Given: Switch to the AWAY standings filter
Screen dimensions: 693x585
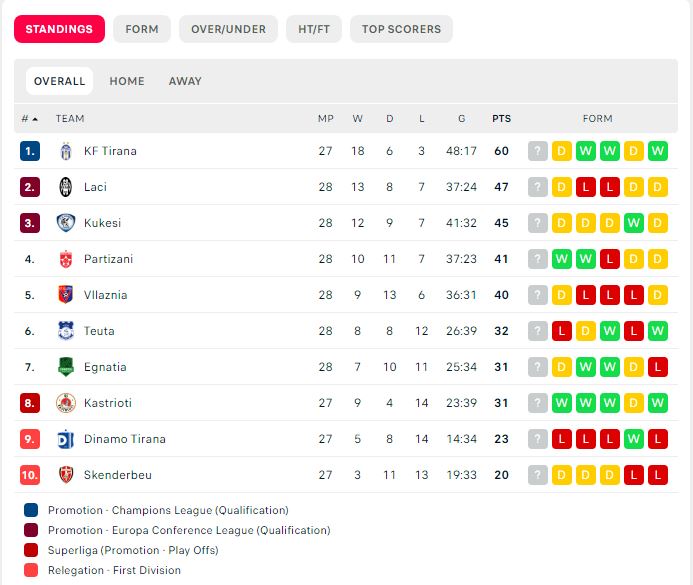Looking at the screenshot, I should point(185,81).
